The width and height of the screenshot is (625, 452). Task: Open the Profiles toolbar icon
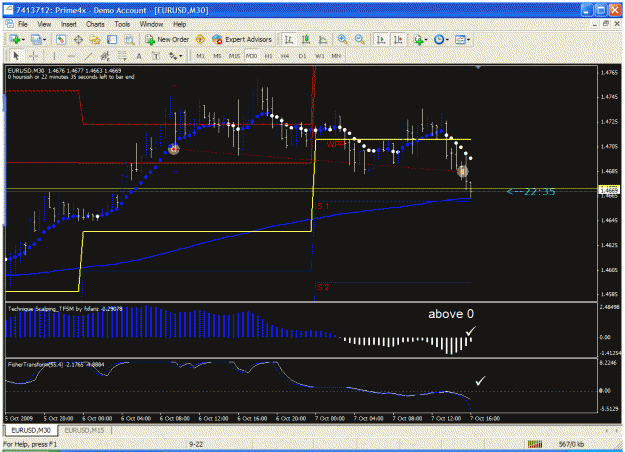[x=36, y=39]
